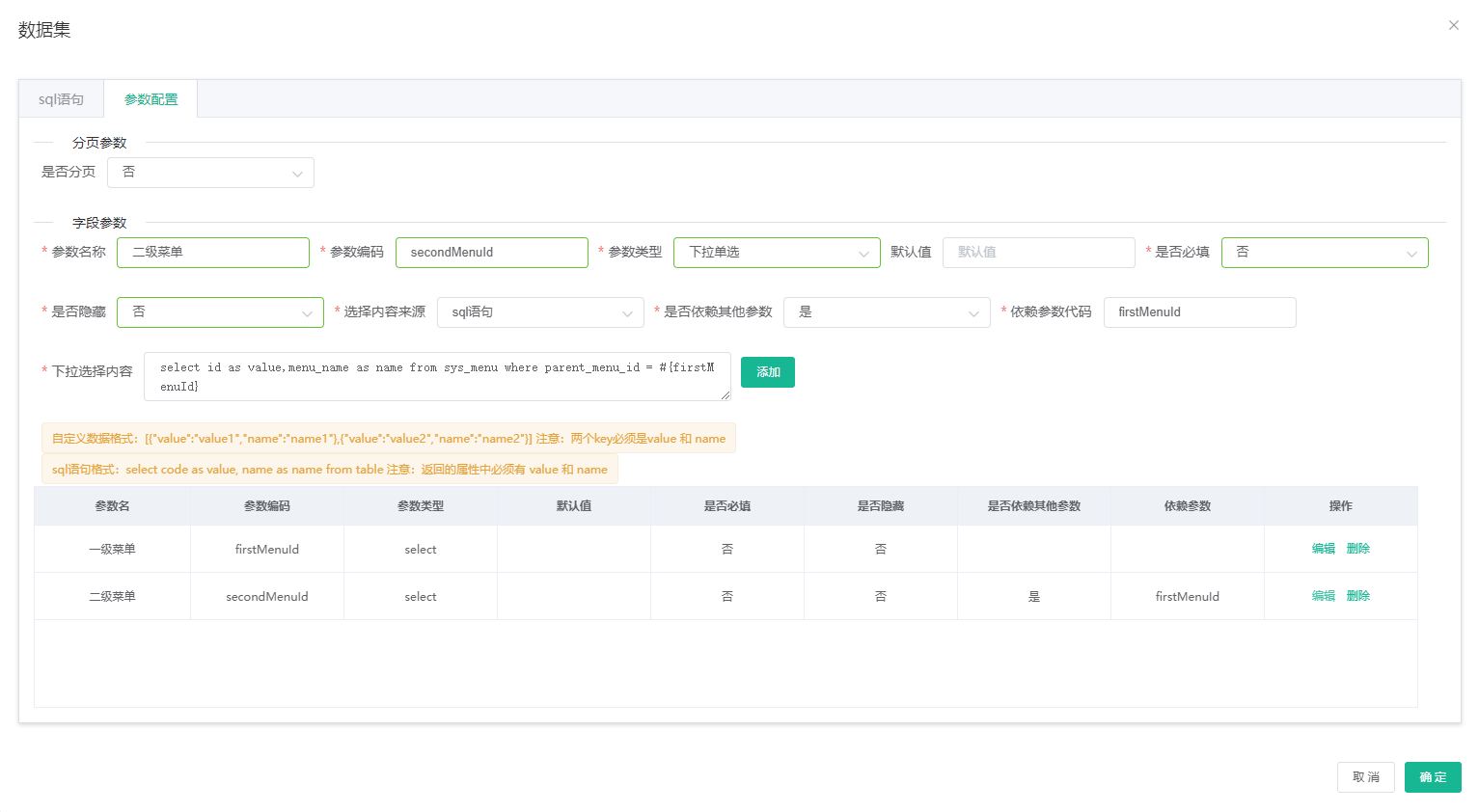Click the 操作 column header
The height and width of the screenshot is (812, 1479).
pyautogui.click(x=1341, y=506)
